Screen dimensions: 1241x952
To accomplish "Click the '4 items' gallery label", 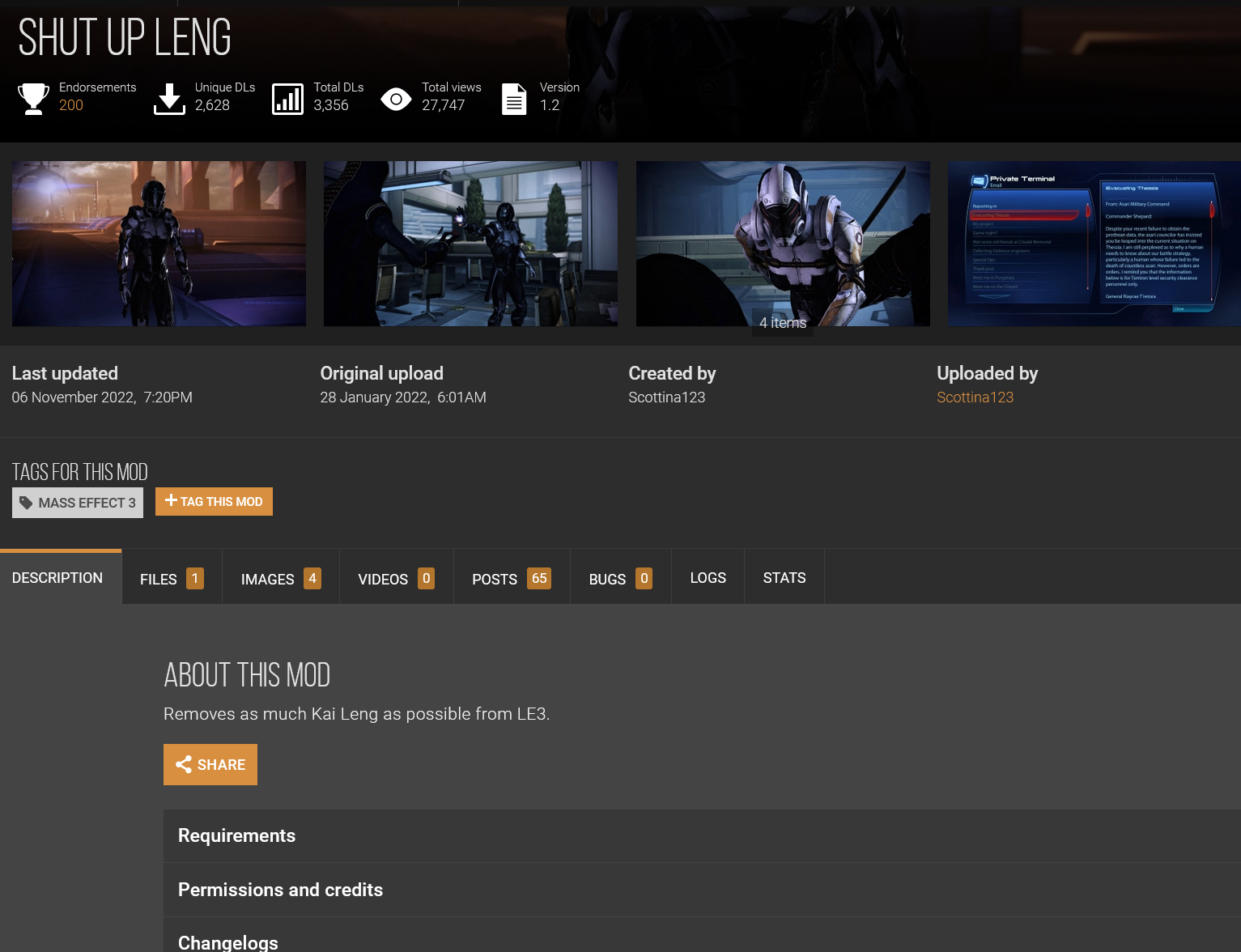I will click(x=783, y=323).
